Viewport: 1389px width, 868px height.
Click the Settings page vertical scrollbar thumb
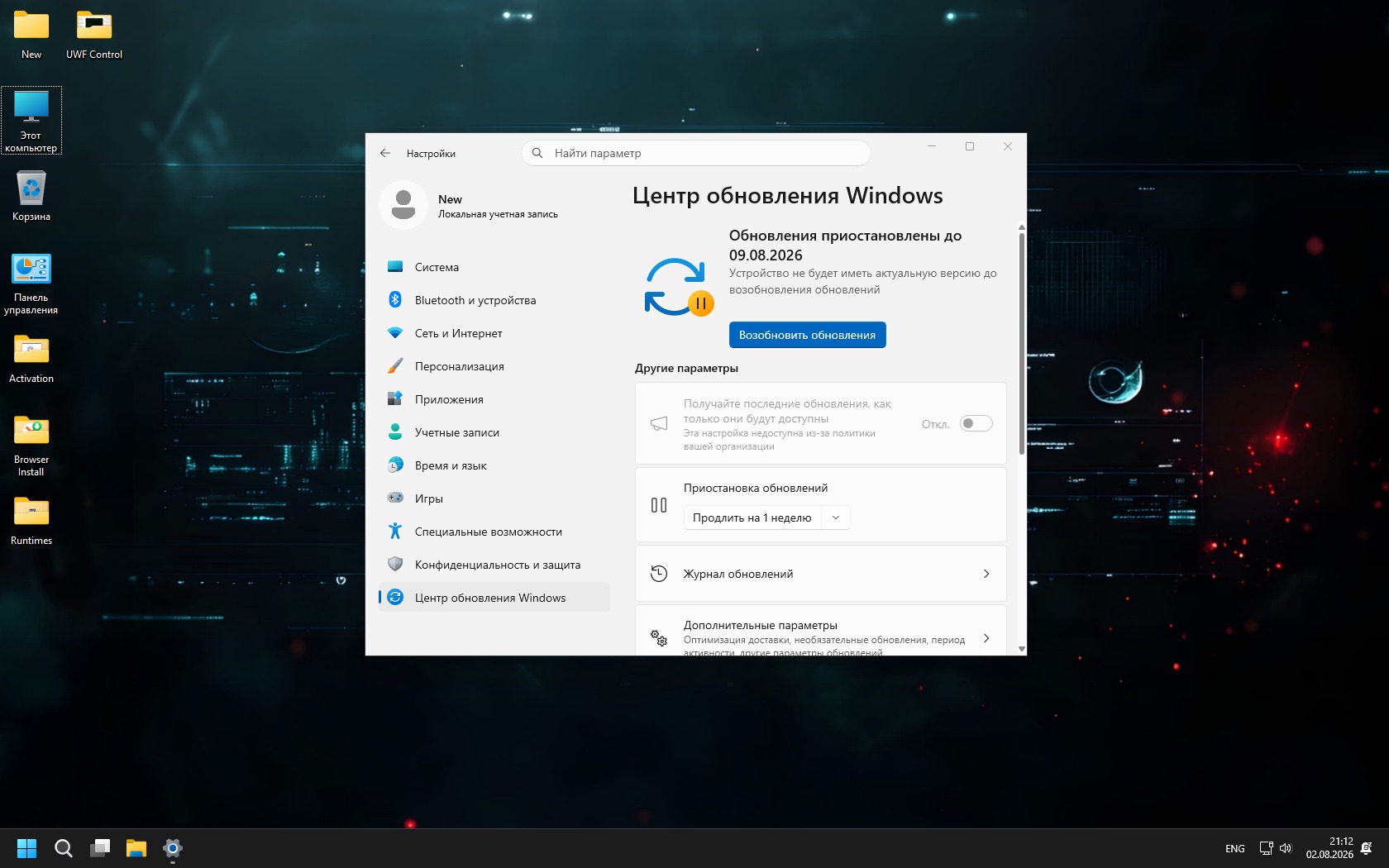point(1022,343)
